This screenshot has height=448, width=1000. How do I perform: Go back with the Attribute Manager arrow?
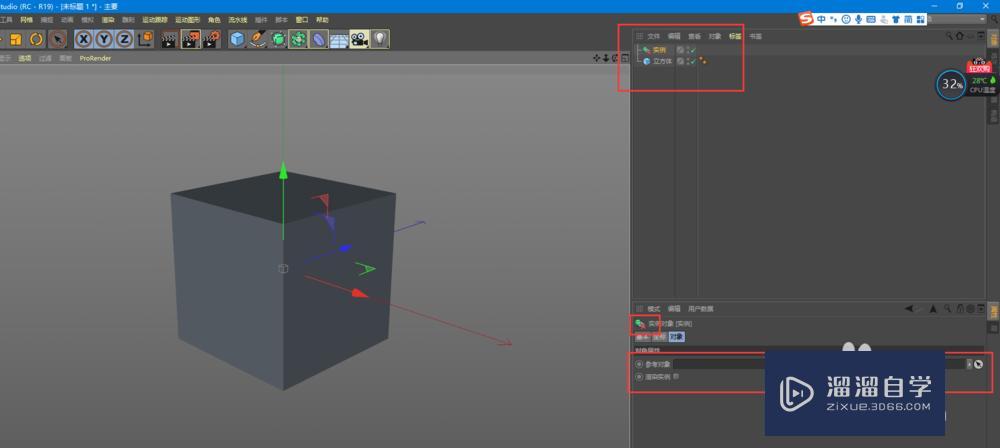click(909, 309)
